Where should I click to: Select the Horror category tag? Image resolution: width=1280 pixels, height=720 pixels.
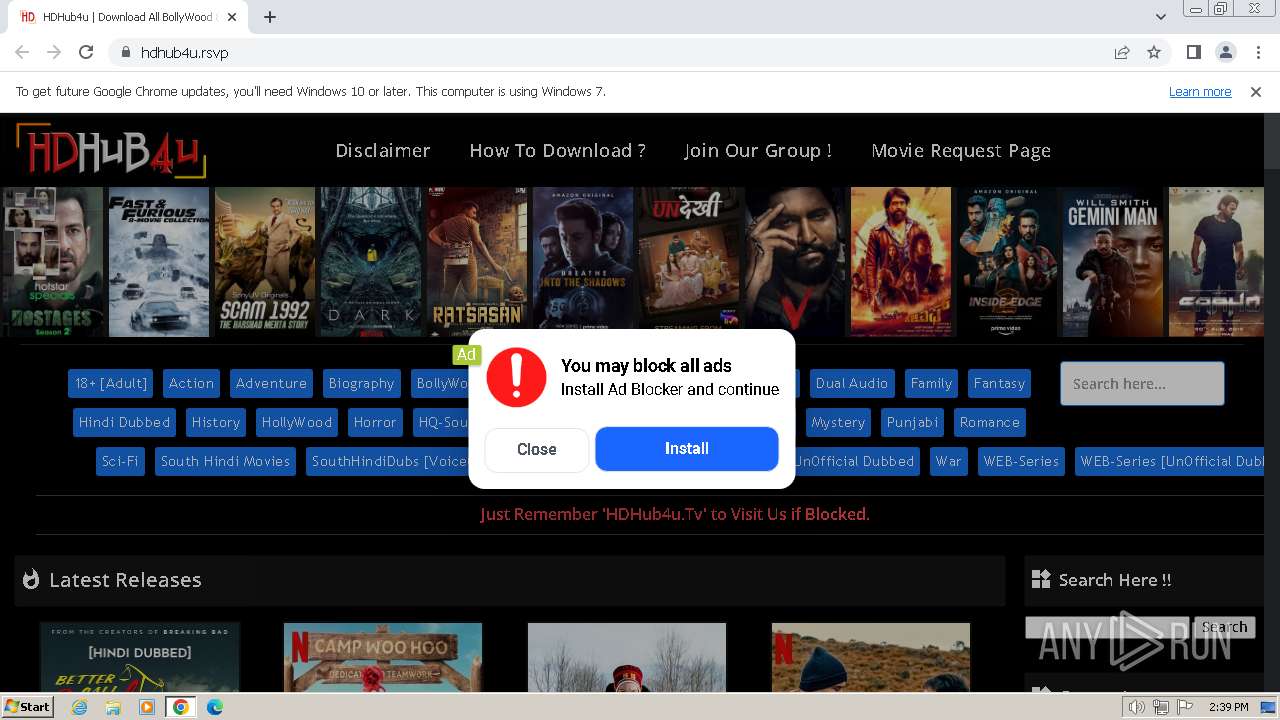pos(375,422)
